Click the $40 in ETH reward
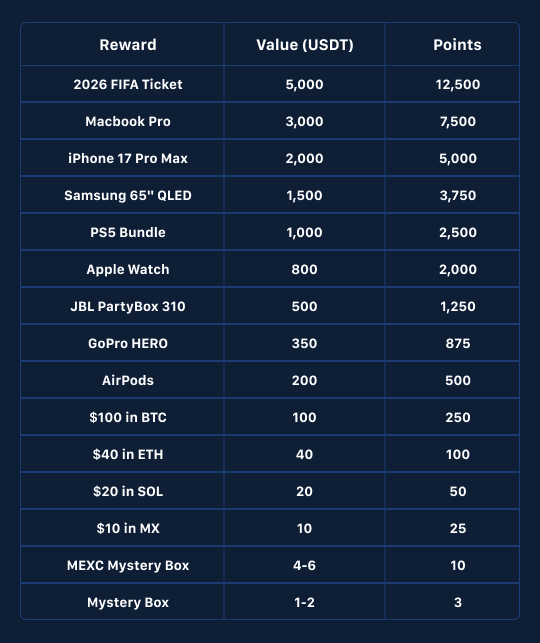This screenshot has width=540, height=643. [x=128, y=454]
